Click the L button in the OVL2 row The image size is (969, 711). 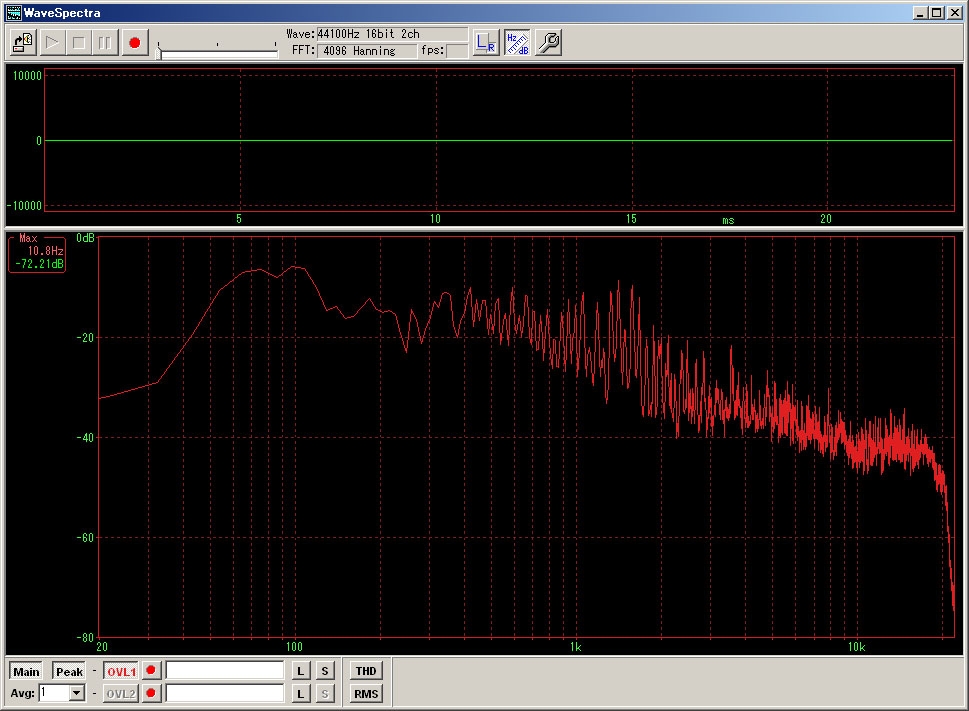[300, 693]
